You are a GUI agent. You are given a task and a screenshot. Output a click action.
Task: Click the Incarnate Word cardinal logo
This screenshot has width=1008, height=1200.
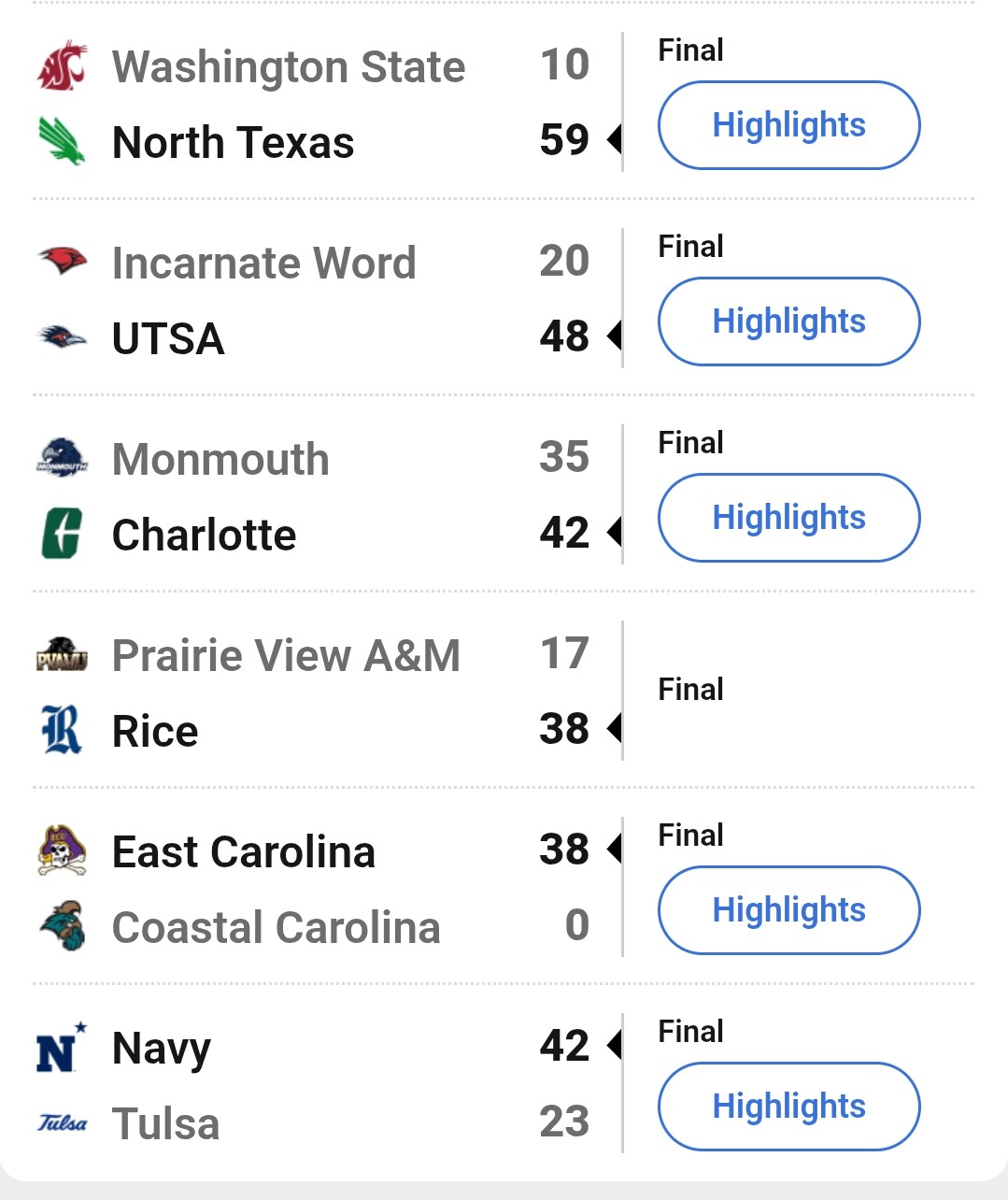tap(62, 262)
